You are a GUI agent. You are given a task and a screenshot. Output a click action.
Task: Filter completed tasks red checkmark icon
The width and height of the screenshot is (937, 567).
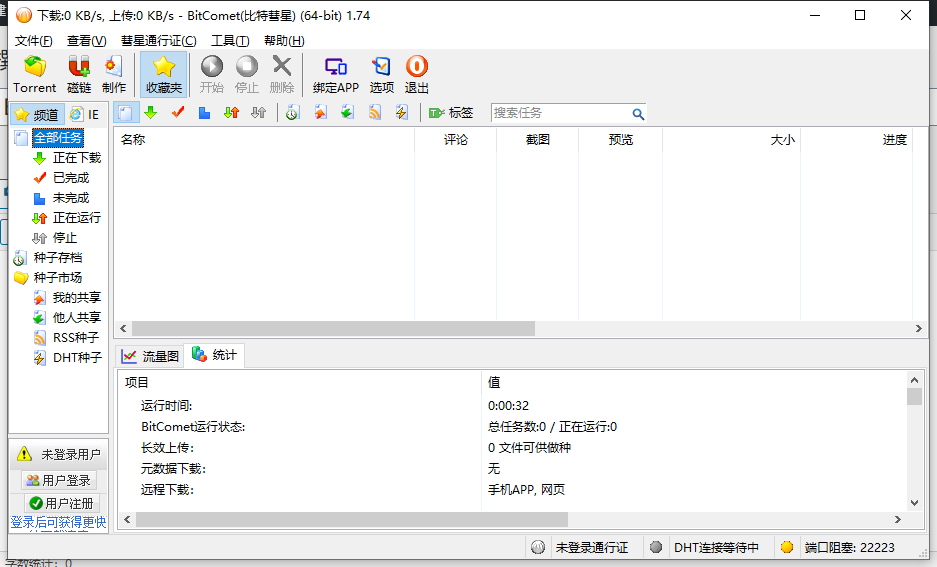177,112
